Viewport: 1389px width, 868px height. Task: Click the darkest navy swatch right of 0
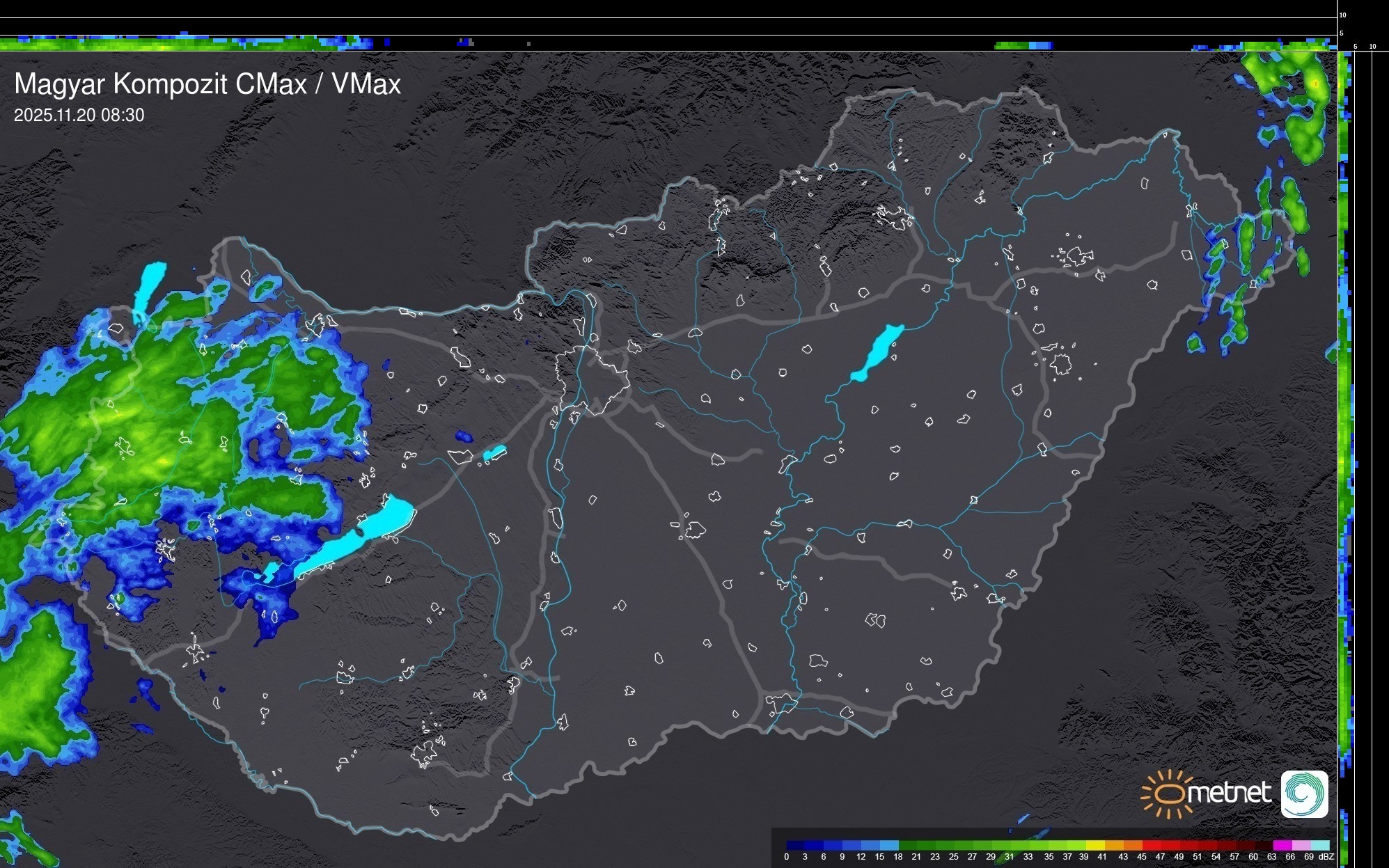coord(796,845)
